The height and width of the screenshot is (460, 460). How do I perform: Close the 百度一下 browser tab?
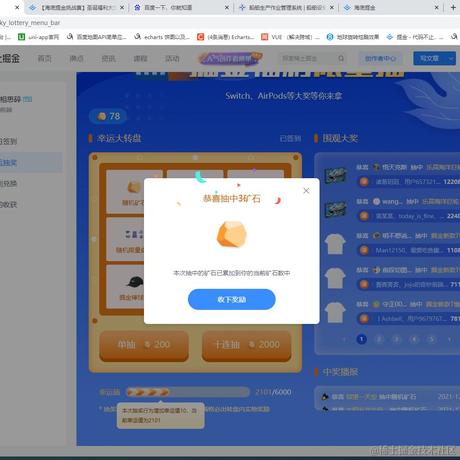pos(227,7)
